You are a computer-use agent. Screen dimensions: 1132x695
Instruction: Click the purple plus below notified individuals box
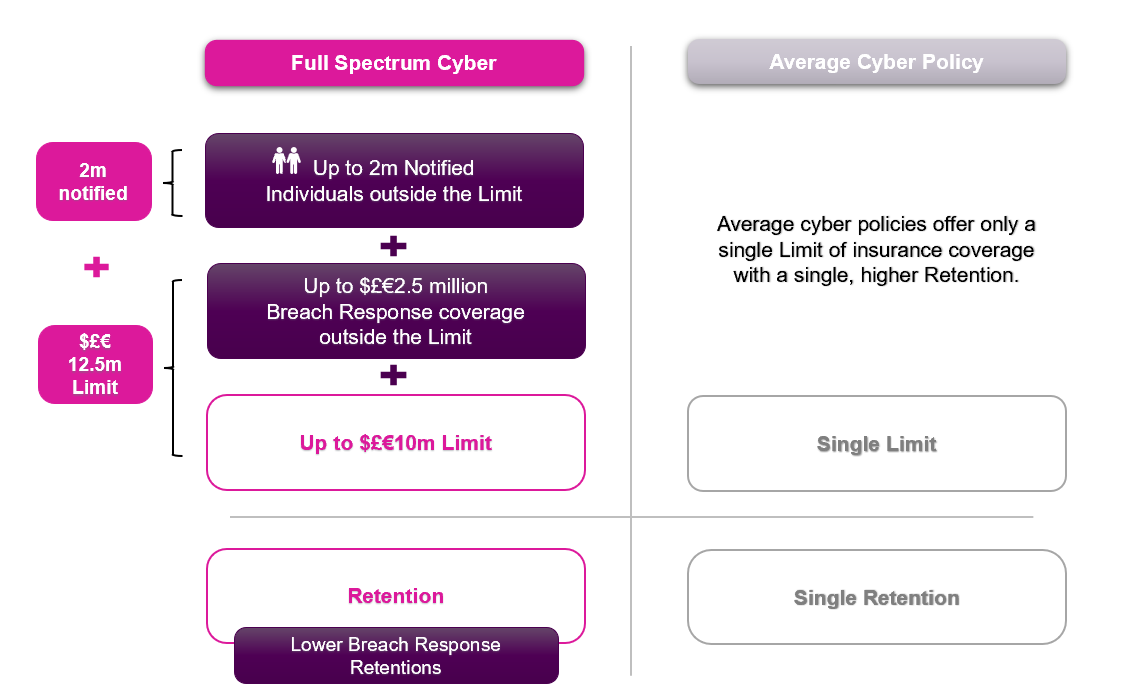tap(393, 246)
